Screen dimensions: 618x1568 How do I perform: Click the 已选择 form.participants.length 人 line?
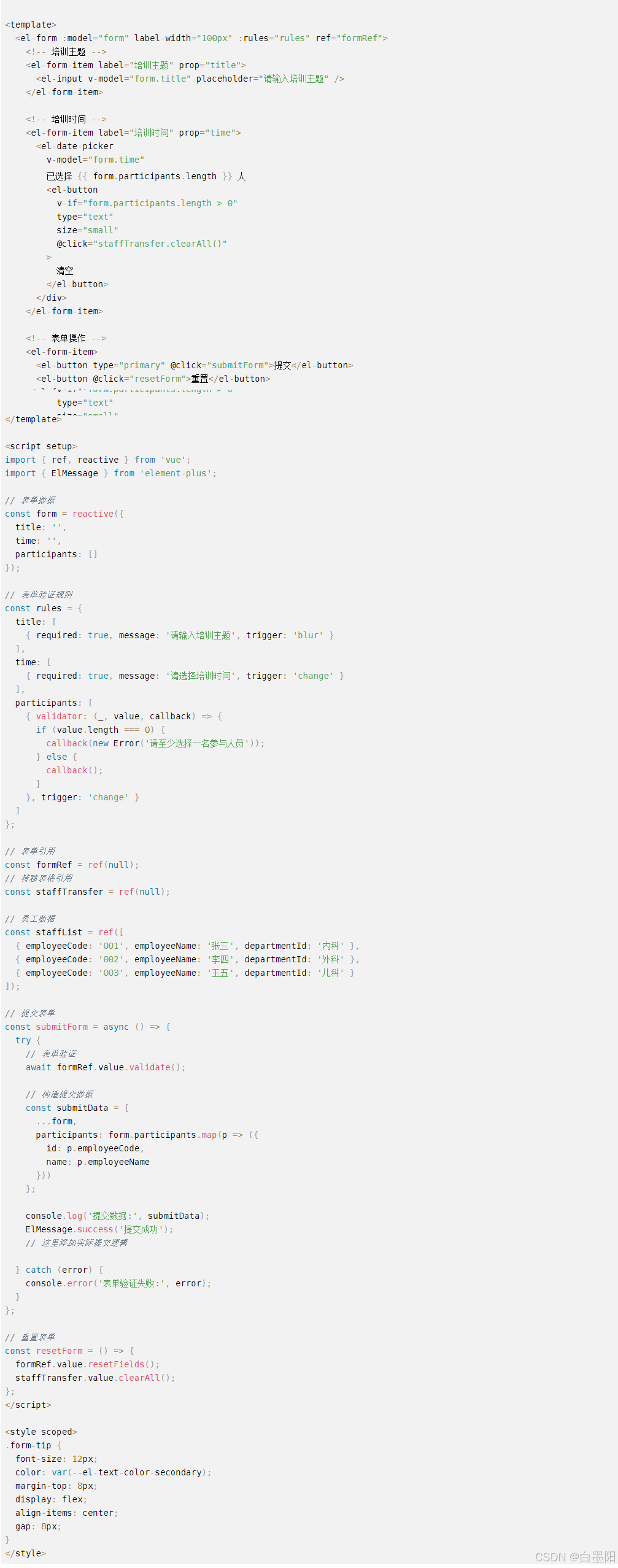[x=146, y=176]
